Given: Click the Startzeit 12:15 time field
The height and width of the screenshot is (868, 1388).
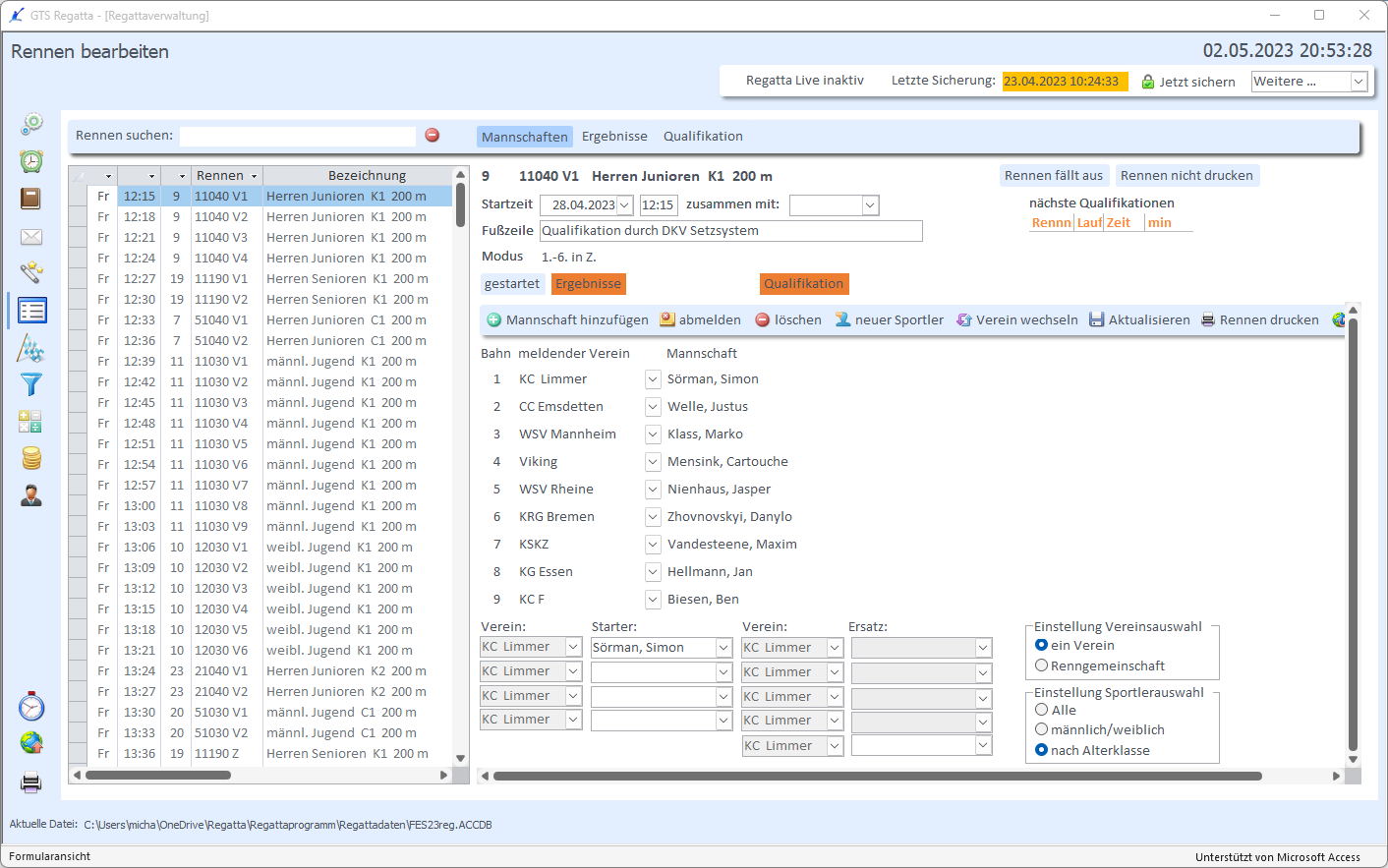Looking at the screenshot, I should [x=659, y=205].
